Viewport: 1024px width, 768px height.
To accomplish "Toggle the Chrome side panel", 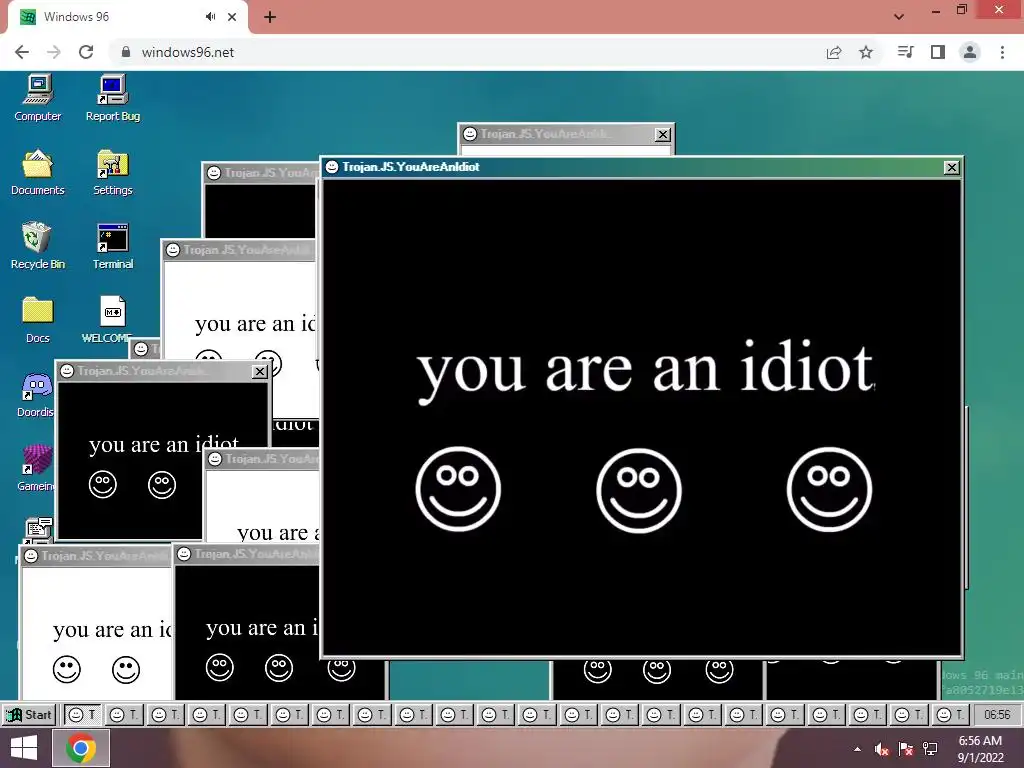I will coord(938,52).
